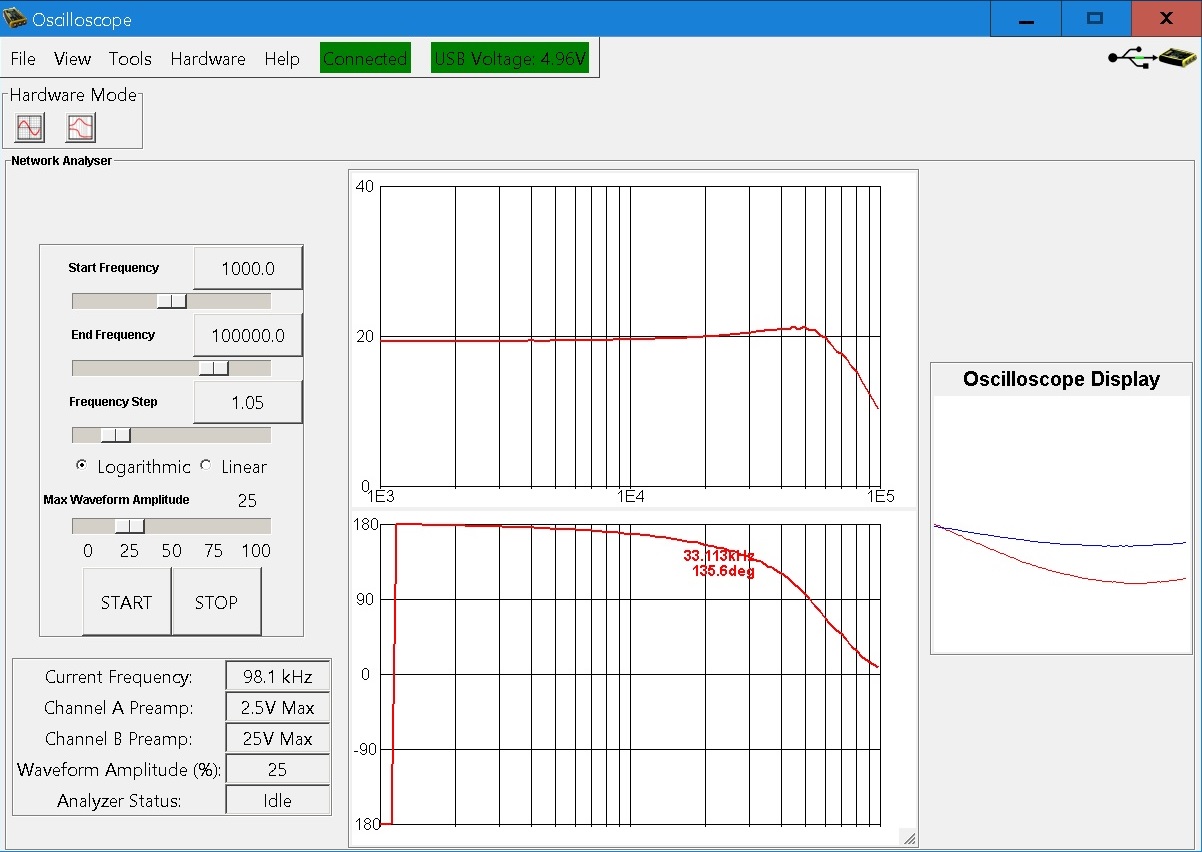Click the Oscilloscope Display preview panel
The width and height of the screenshot is (1202, 852).
(x=1061, y=520)
